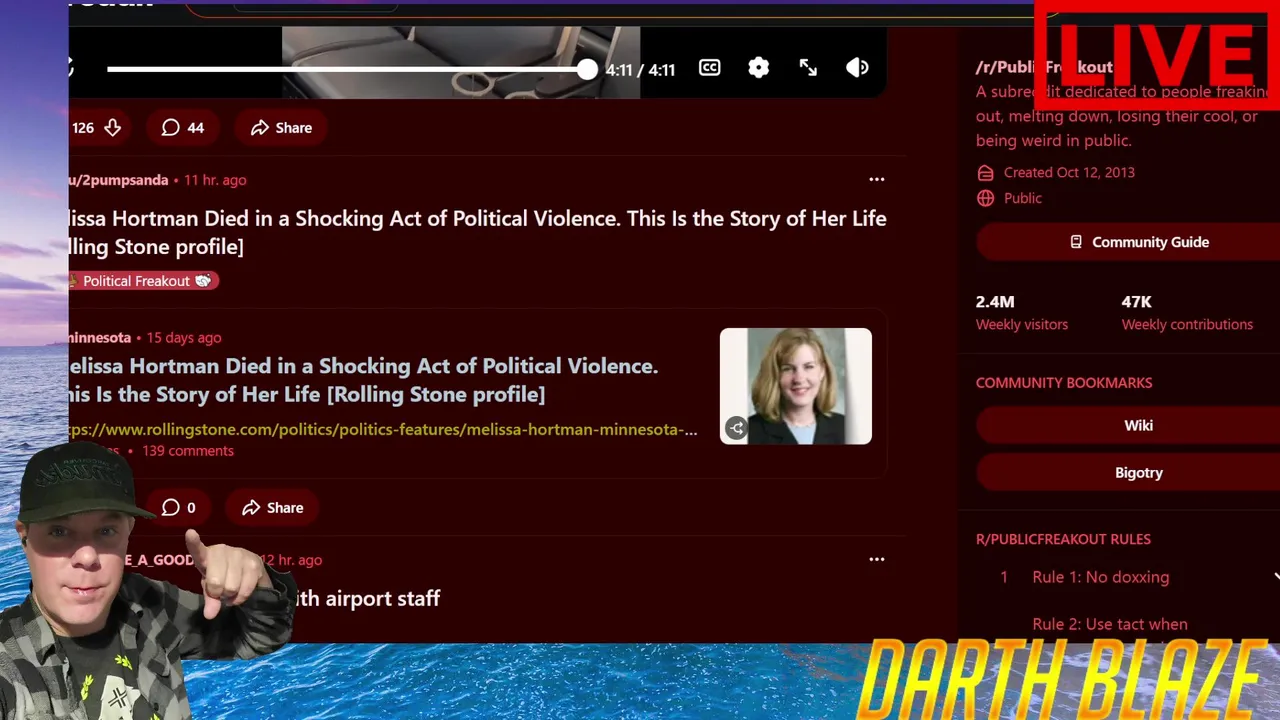Share the Melissa Hortman post
1280x720 pixels.
[x=272, y=508]
